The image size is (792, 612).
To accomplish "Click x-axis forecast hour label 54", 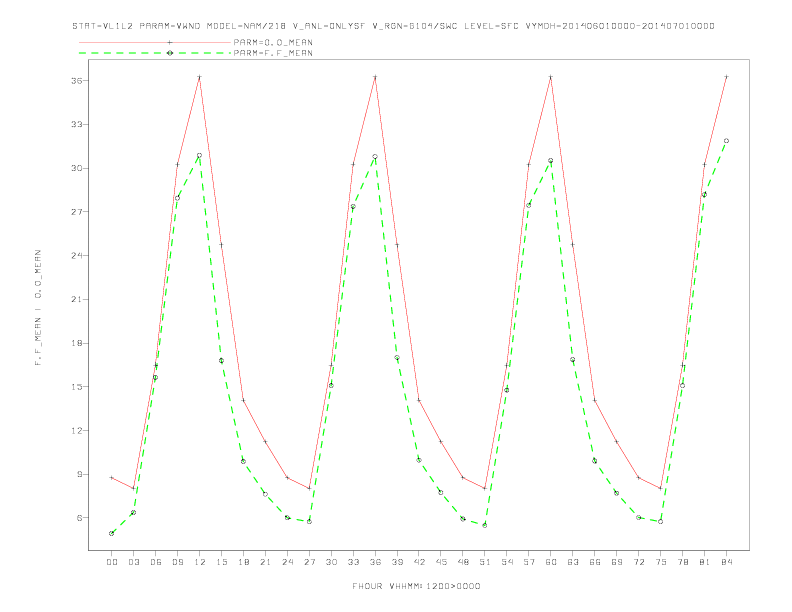I will tap(507, 562).
